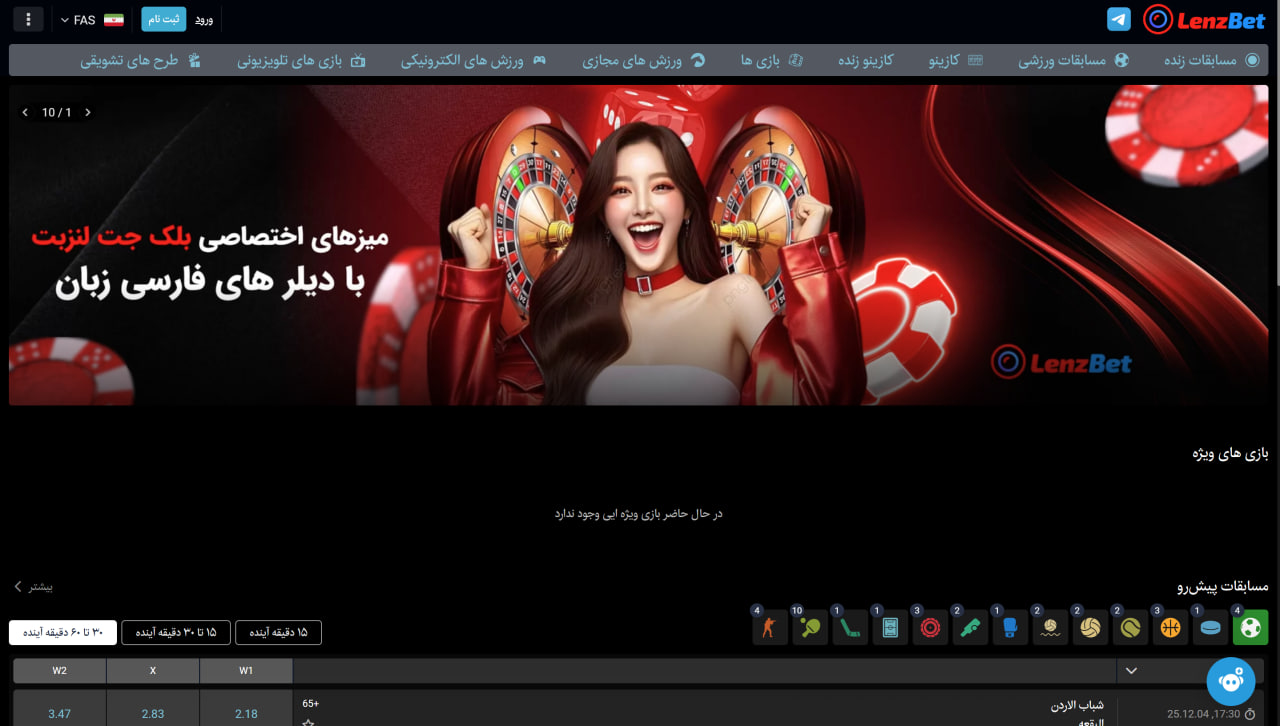Viewport: 1280px width, 726px height.
Task: Select the ice hockey puck icon
Action: coord(1210,628)
